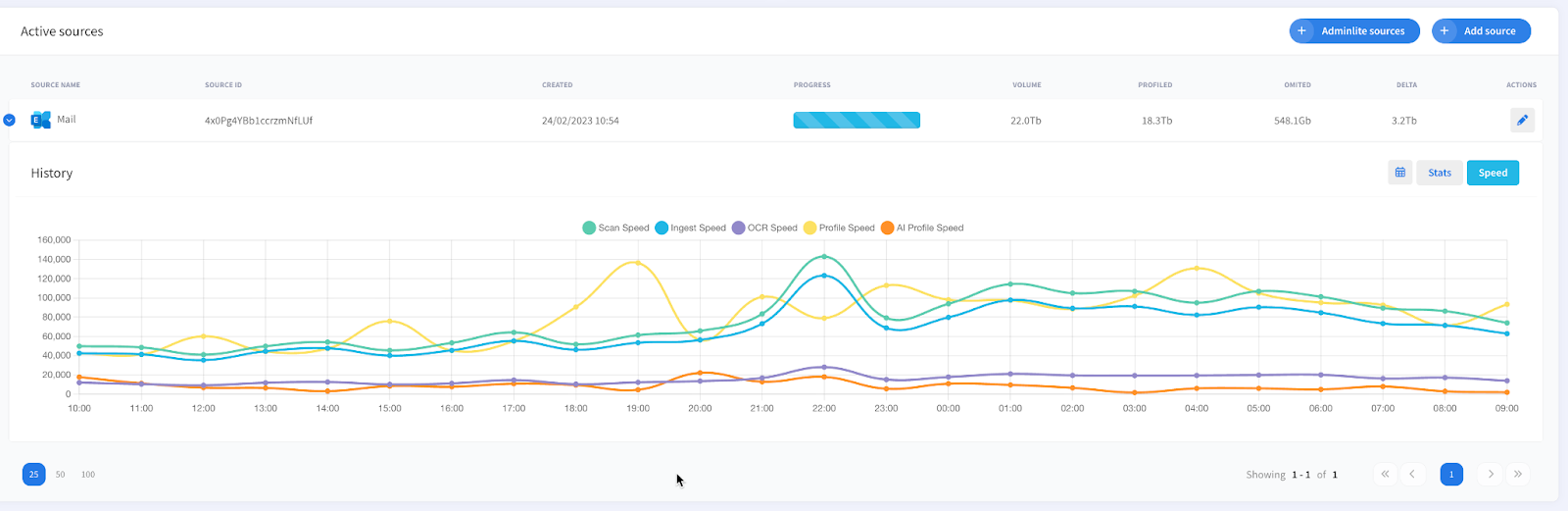Click the Adminlite sources button
Image resolution: width=1568 pixels, height=511 pixels.
[x=1353, y=31]
